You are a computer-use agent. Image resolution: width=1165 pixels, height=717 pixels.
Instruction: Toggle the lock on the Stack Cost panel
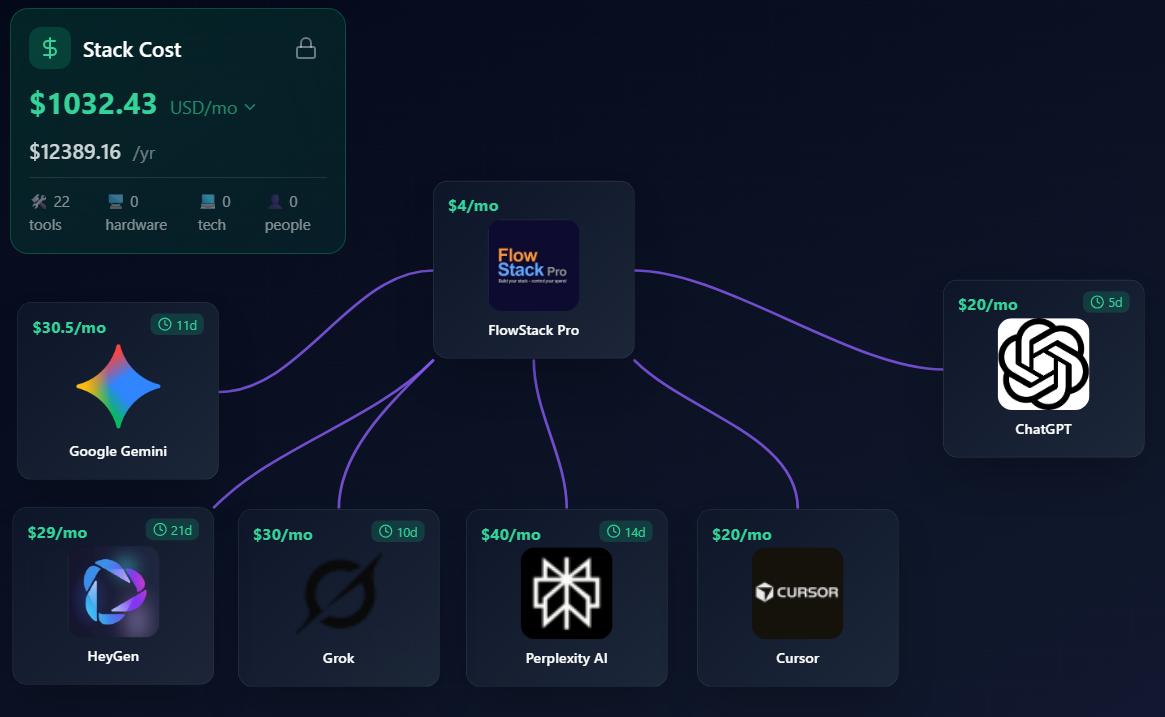pos(306,47)
